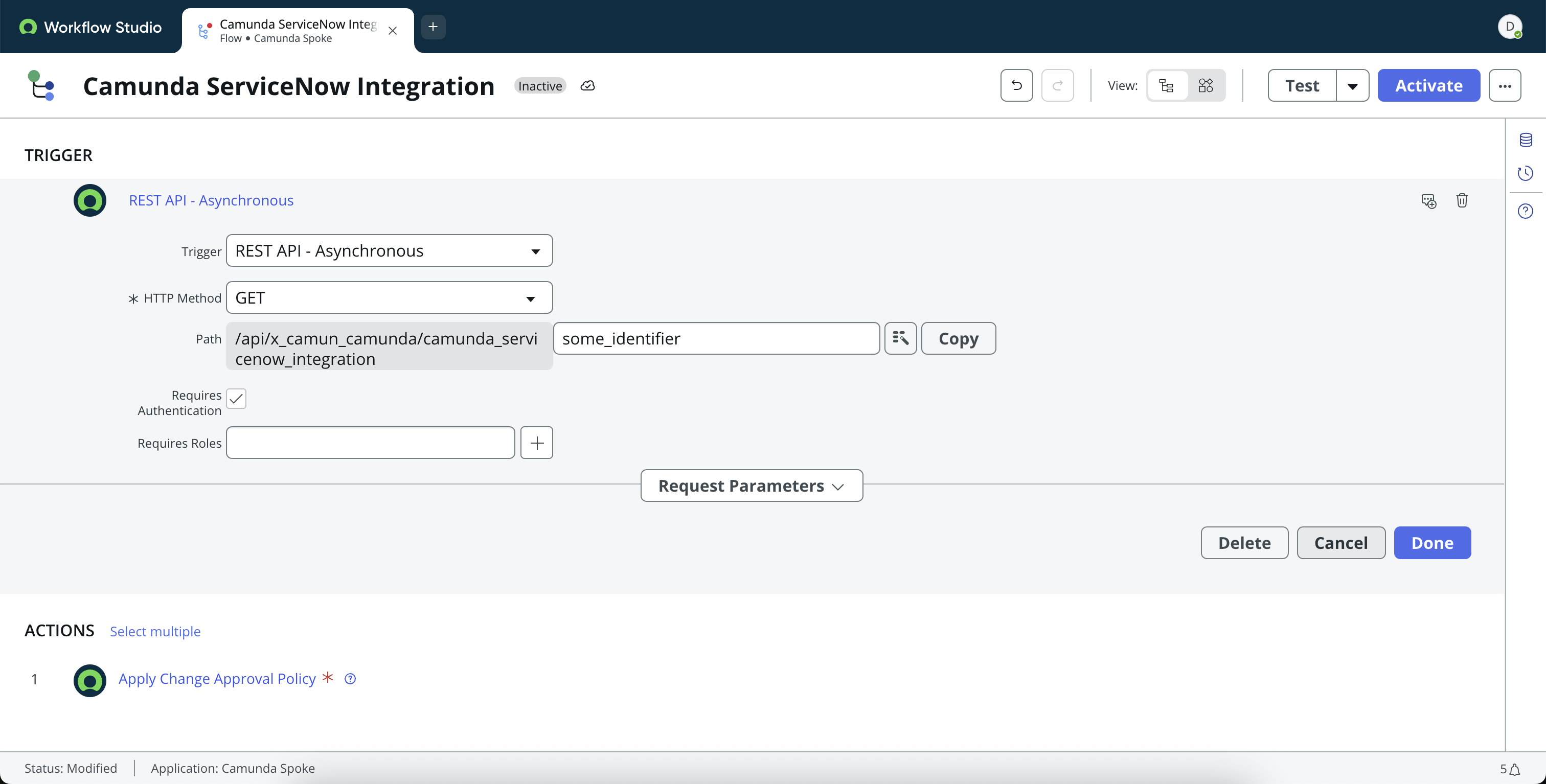The width and height of the screenshot is (1546, 784).
Task: Redo the last change
Action: click(x=1057, y=85)
